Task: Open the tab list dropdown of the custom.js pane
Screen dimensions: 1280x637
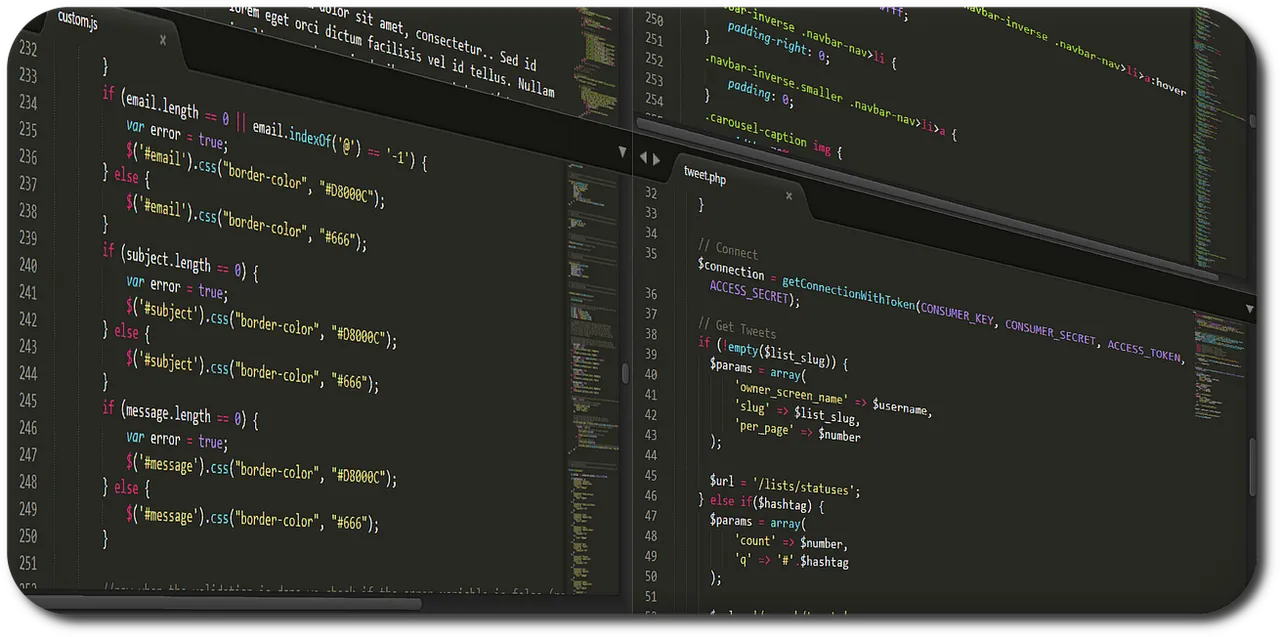Action: [622, 153]
